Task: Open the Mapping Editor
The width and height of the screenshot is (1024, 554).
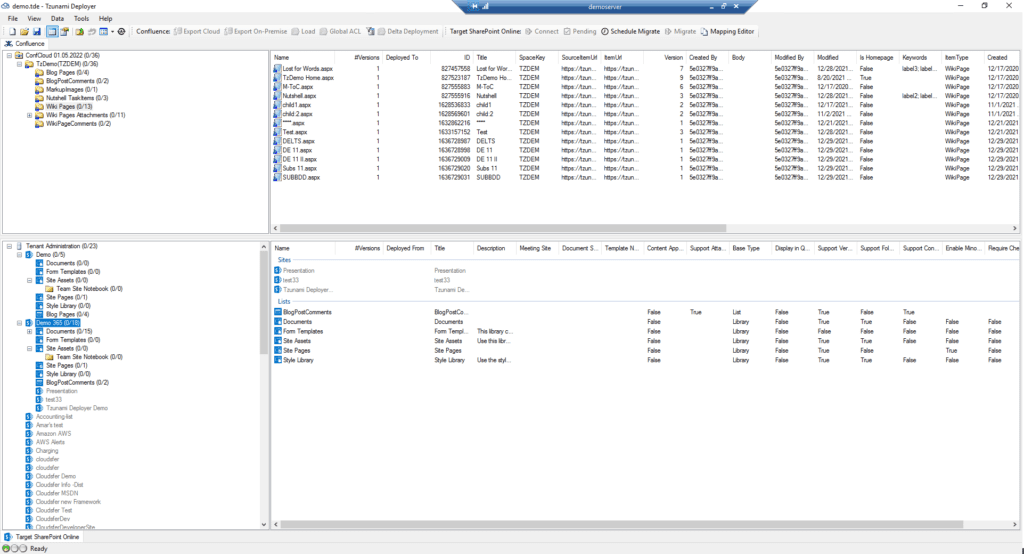Action: [x=727, y=31]
